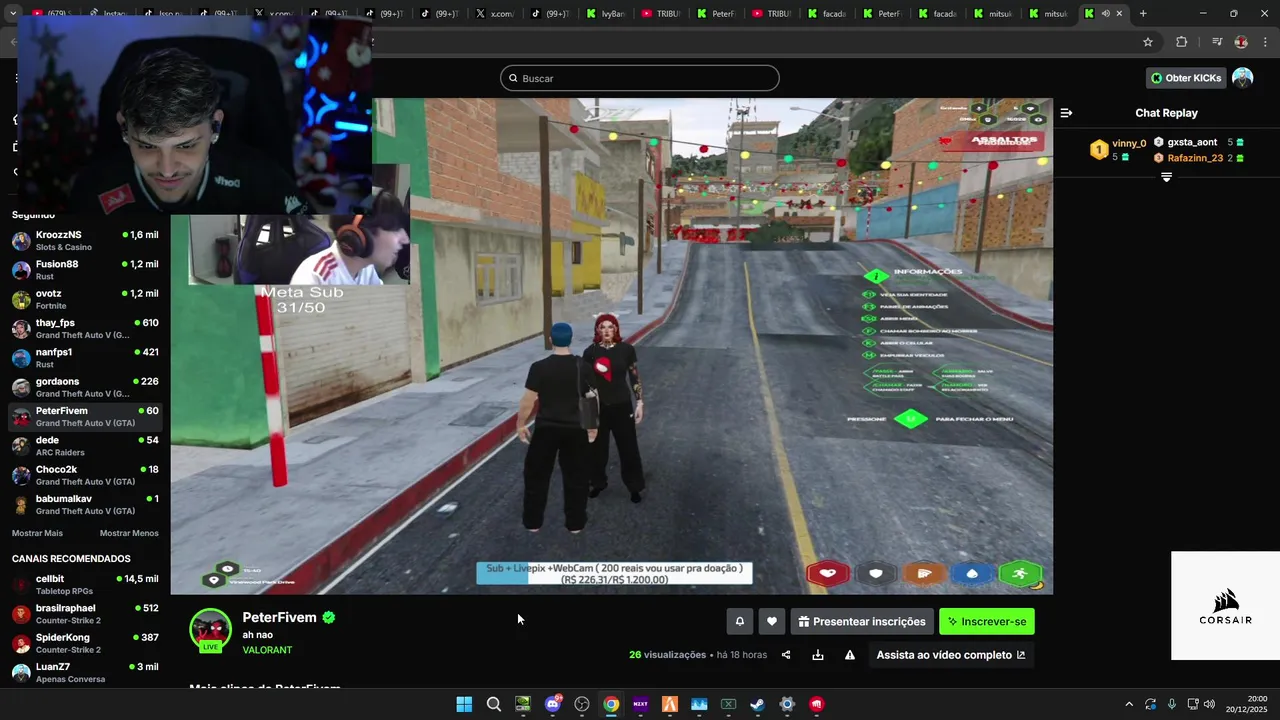Expand the chat leaderboard chevron

[x=1166, y=177]
